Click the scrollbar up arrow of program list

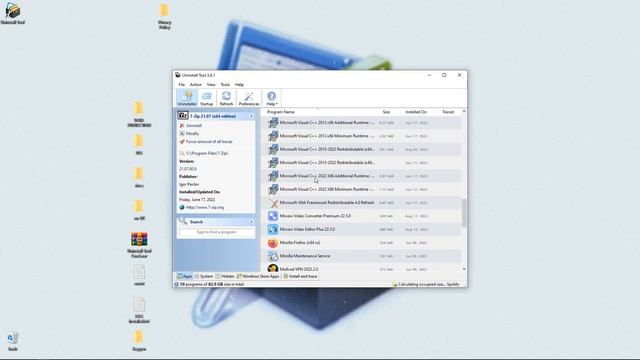464,111
